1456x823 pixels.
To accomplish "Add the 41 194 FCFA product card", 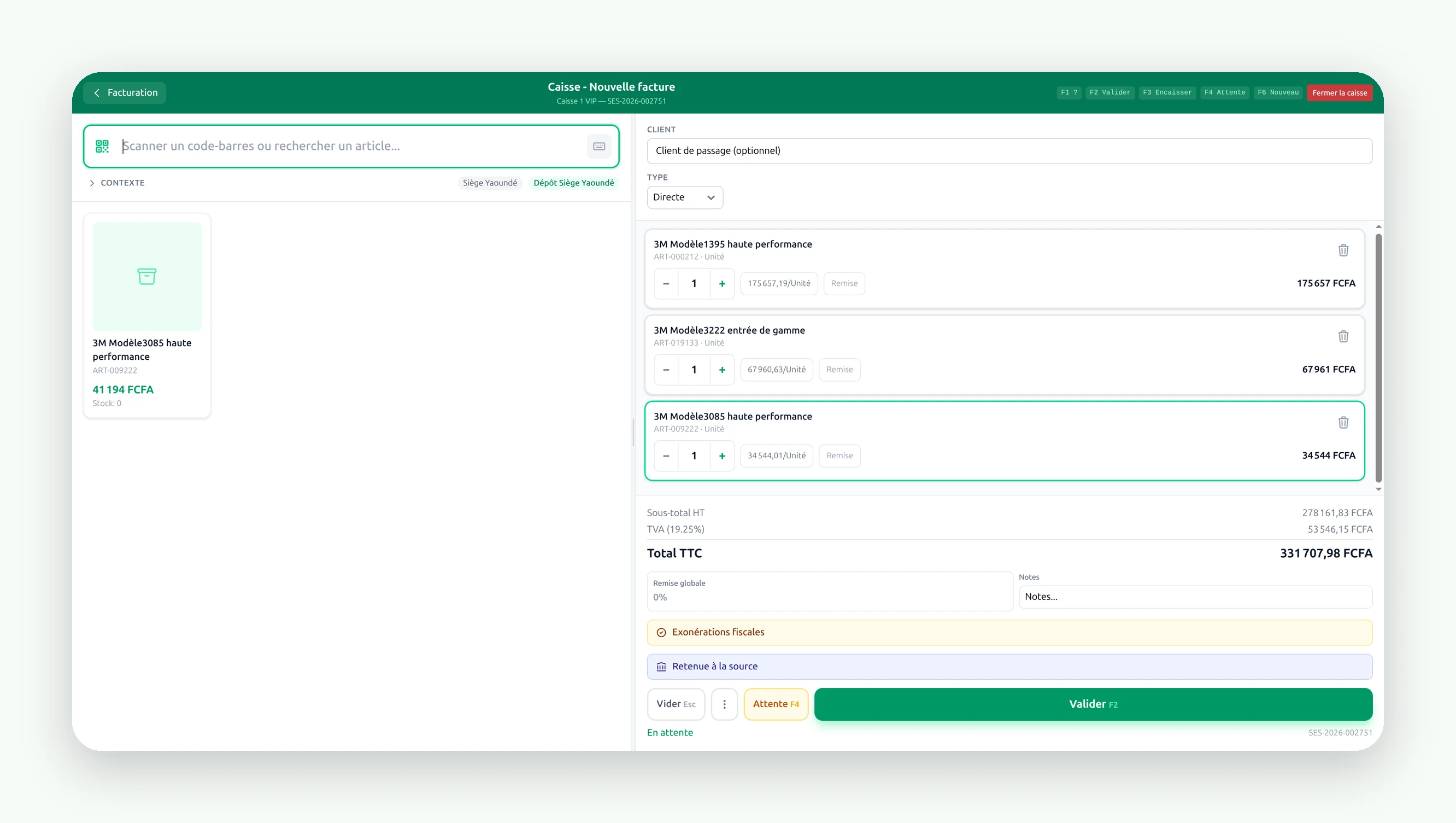I will [x=147, y=316].
